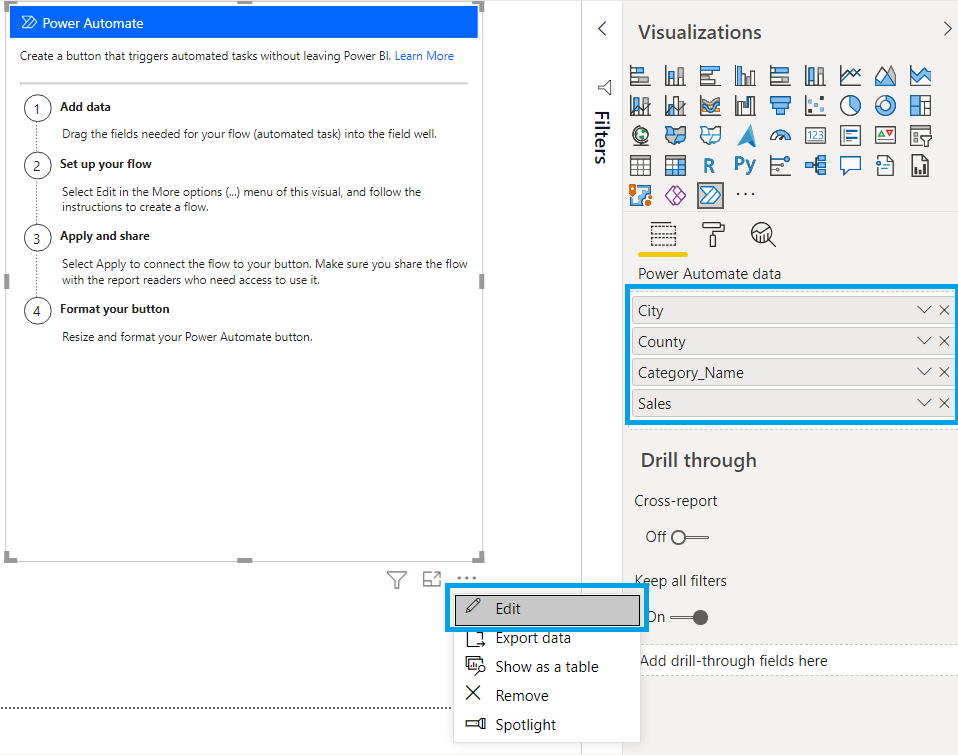958x755 pixels.
Task: Select the treemap visual
Action: [x=921, y=106]
